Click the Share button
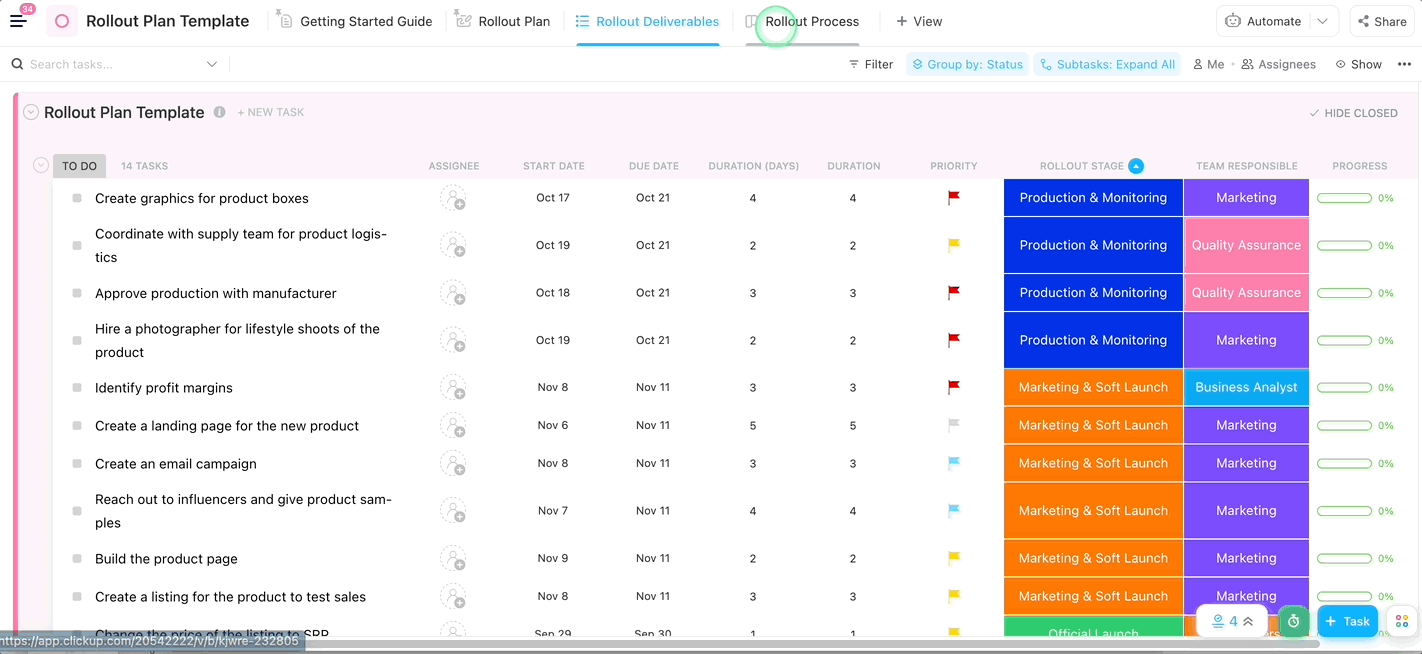 pos(1381,21)
